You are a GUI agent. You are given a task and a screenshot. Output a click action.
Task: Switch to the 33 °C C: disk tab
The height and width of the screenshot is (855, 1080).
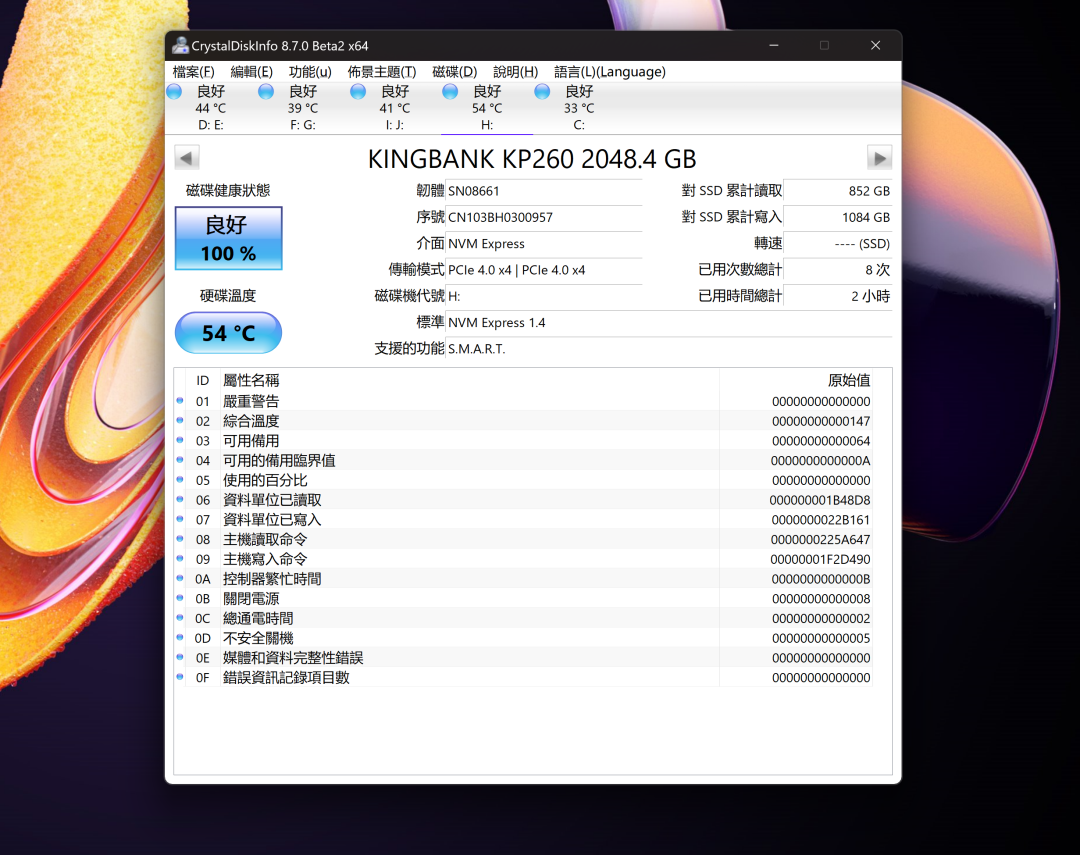(x=579, y=108)
